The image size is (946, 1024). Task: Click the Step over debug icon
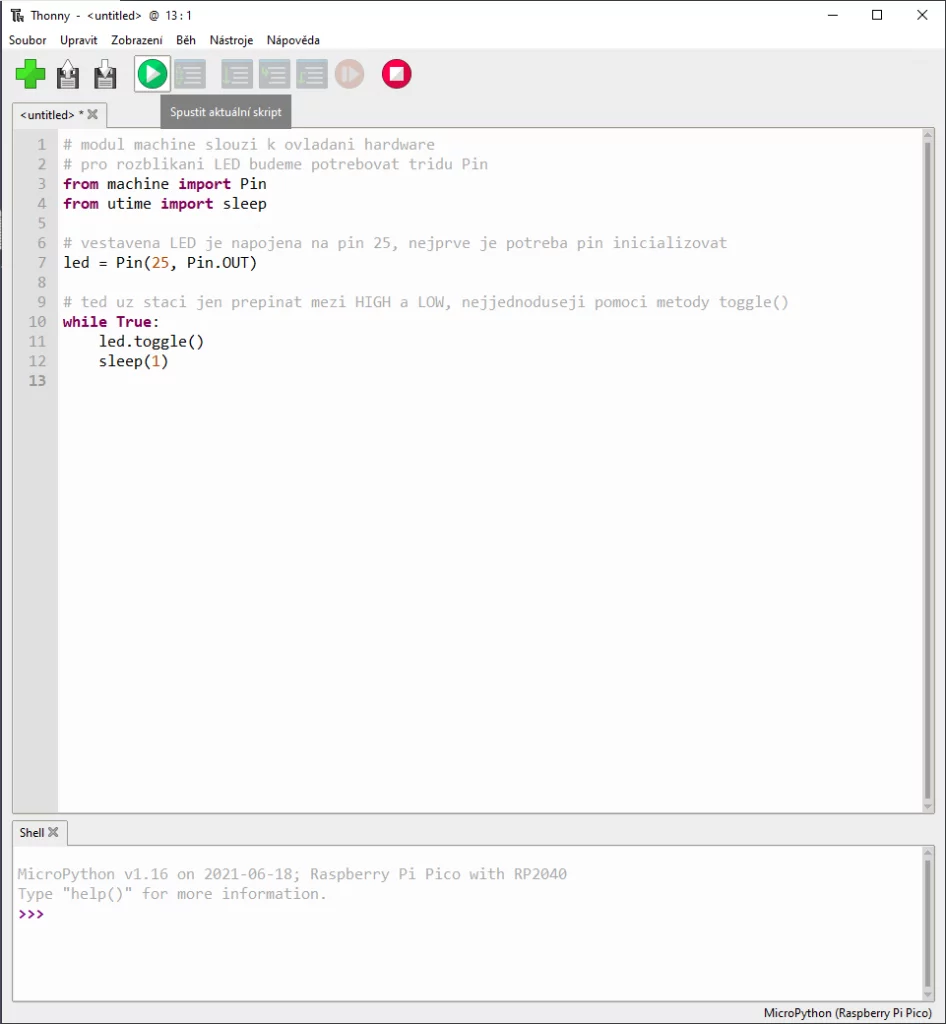pyautogui.click(x=236, y=74)
